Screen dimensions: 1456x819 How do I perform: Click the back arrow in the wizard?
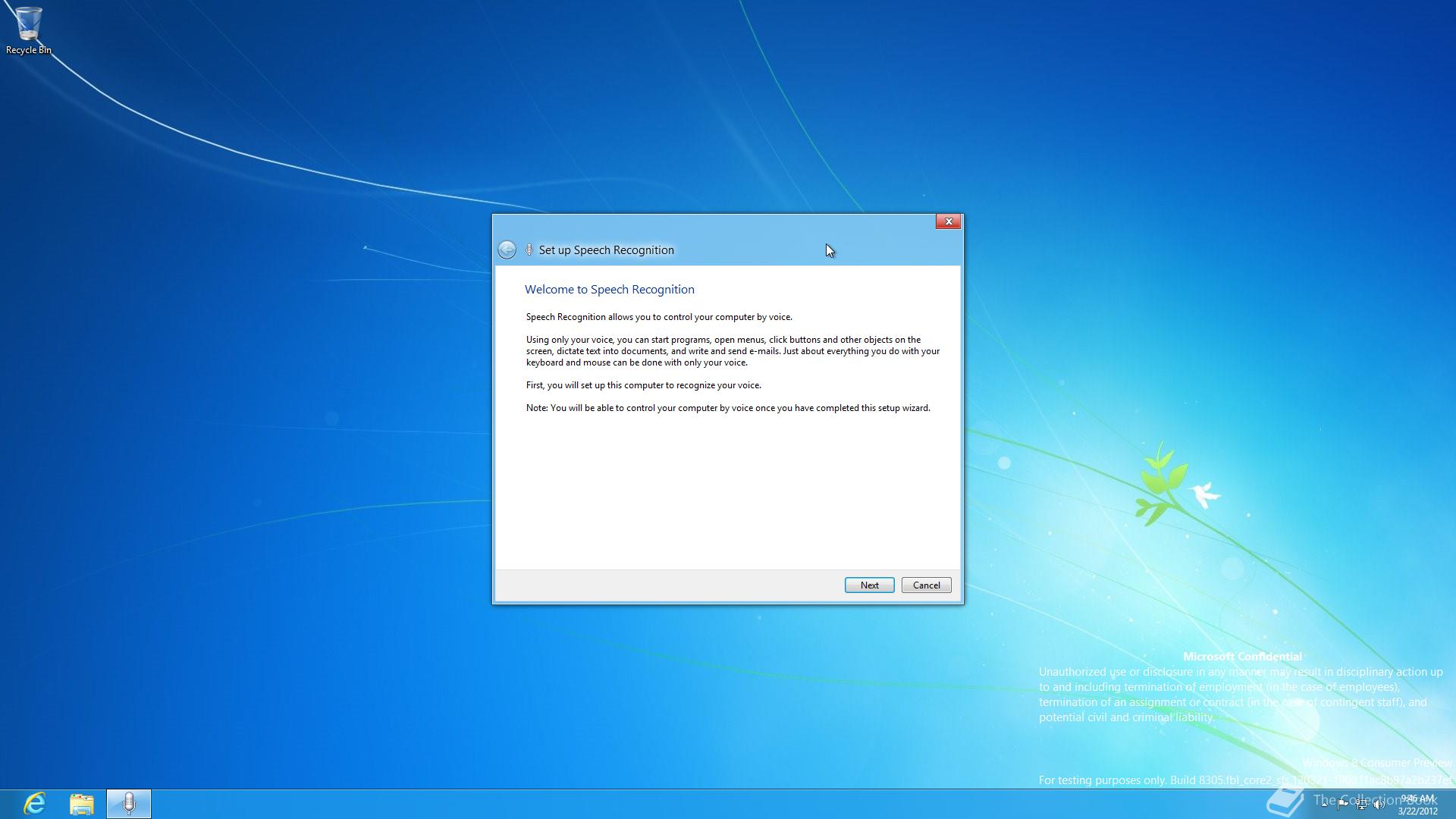(x=507, y=249)
